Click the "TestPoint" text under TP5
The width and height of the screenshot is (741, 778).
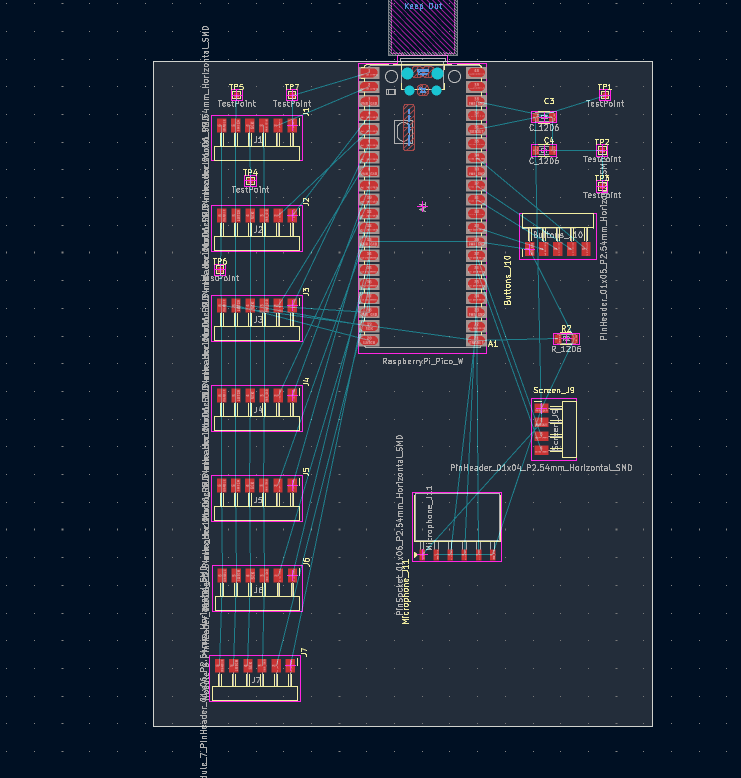237,104
